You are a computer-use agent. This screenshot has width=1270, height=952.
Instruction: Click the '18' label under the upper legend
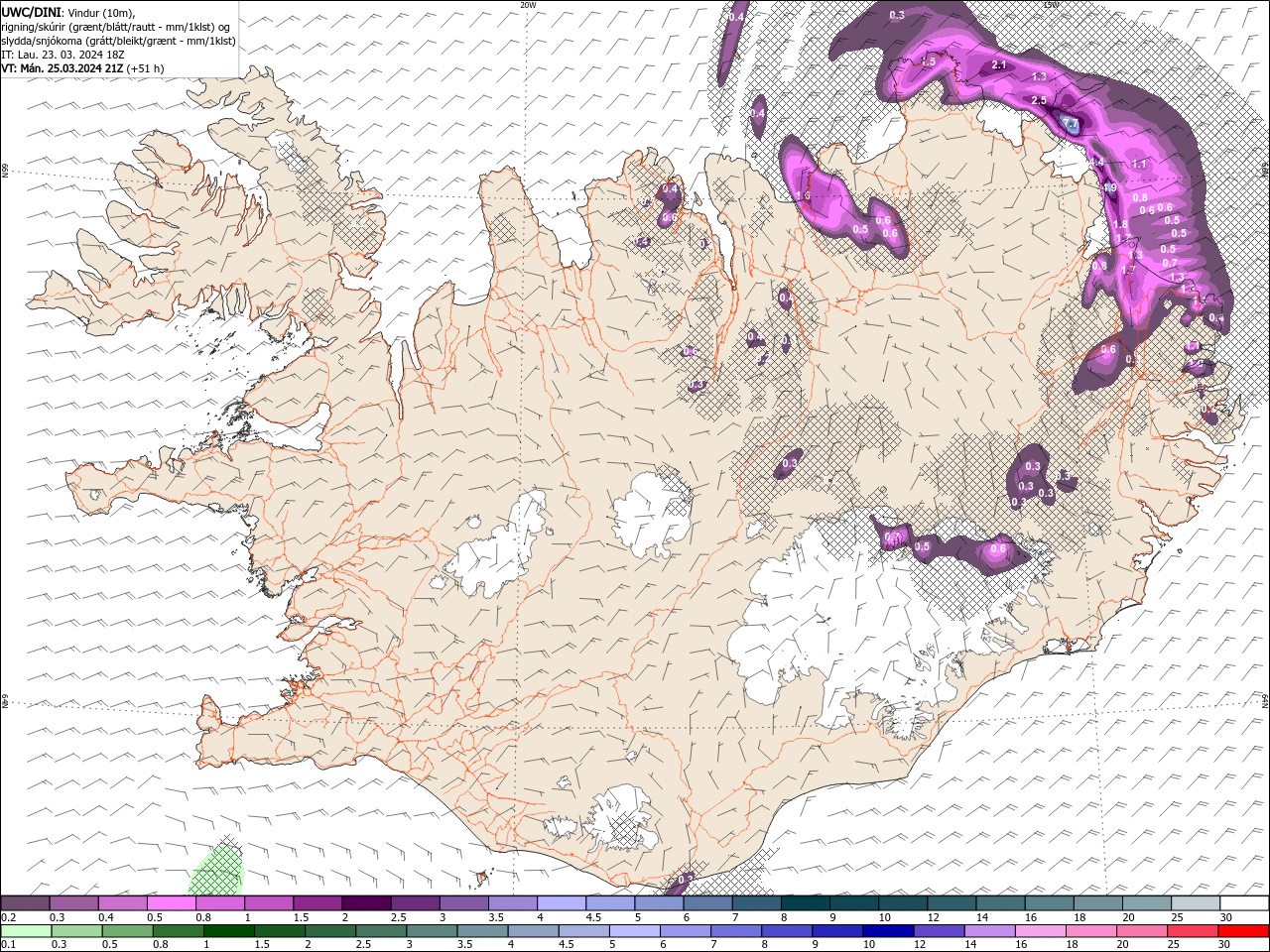click(x=1080, y=917)
